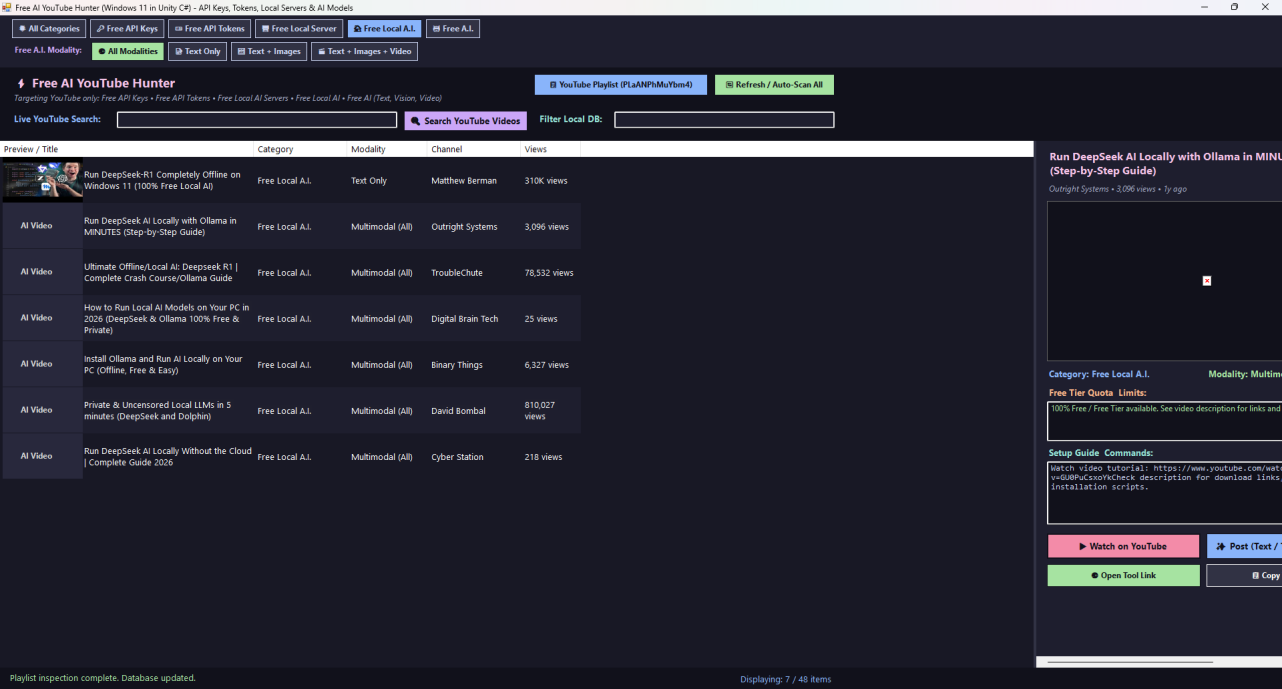
Task: Click the details panel horizontal scrollbar
Action: tap(1130, 662)
